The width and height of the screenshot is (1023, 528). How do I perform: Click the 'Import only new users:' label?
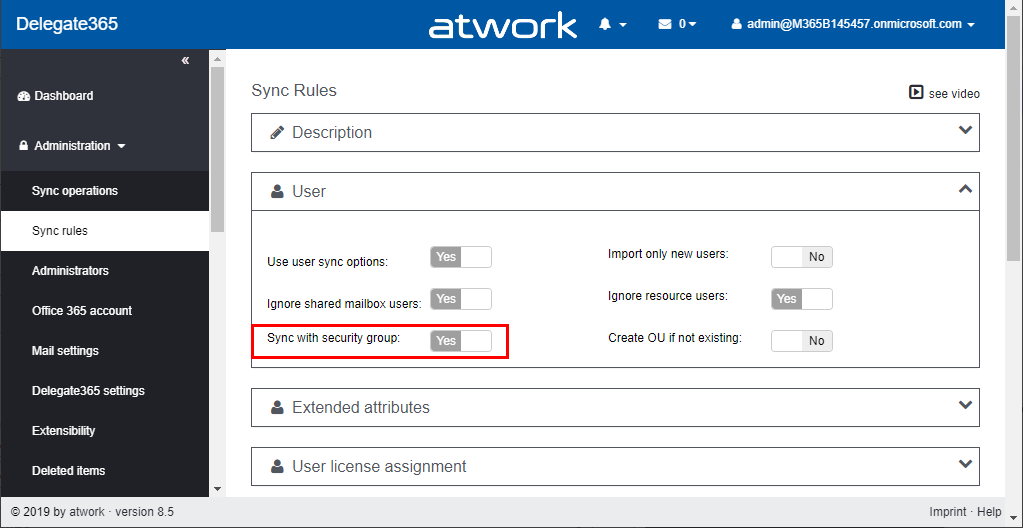pos(668,254)
